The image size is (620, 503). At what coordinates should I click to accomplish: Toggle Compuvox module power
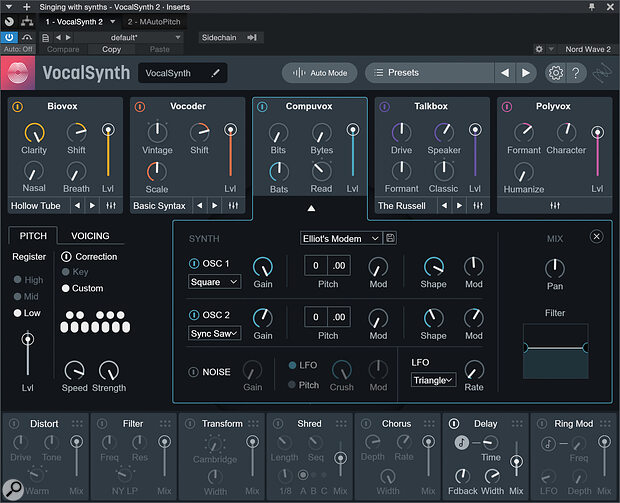[x=262, y=106]
